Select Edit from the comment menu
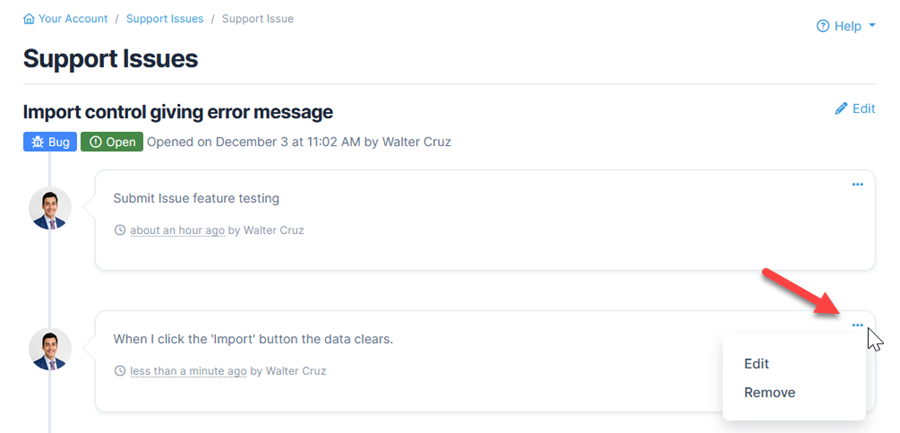 757,364
